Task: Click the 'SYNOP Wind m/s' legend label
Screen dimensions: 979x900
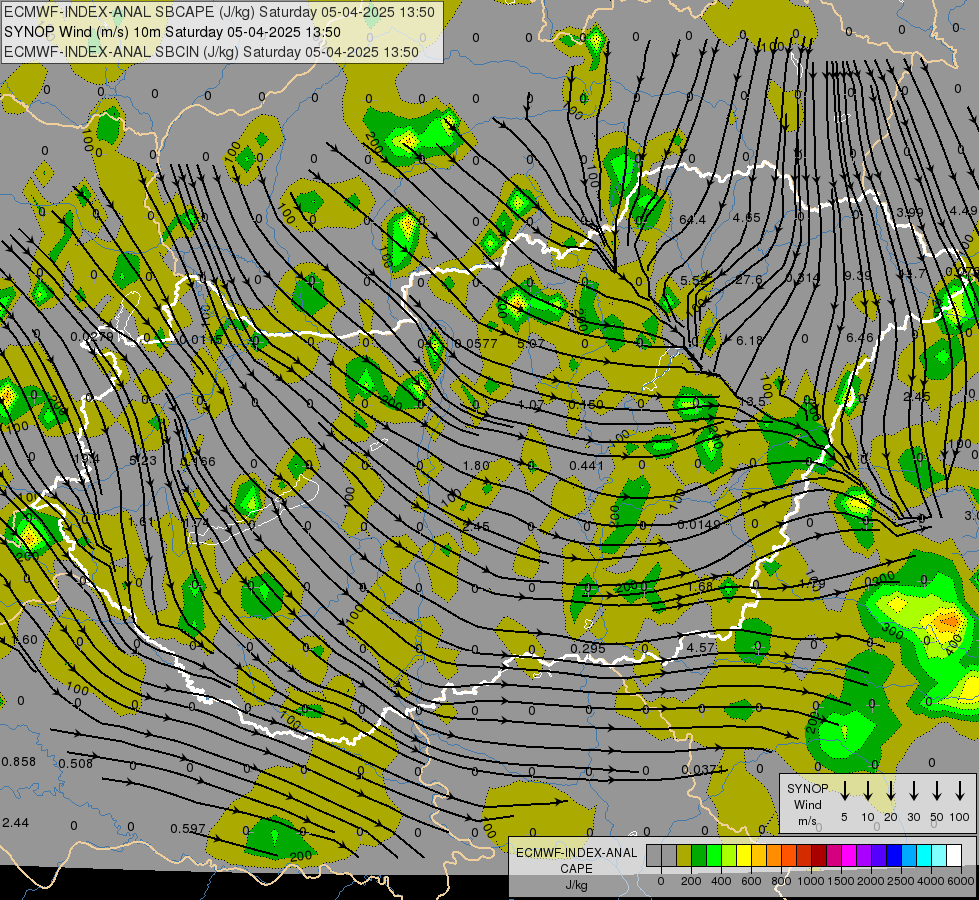Action: (807, 804)
